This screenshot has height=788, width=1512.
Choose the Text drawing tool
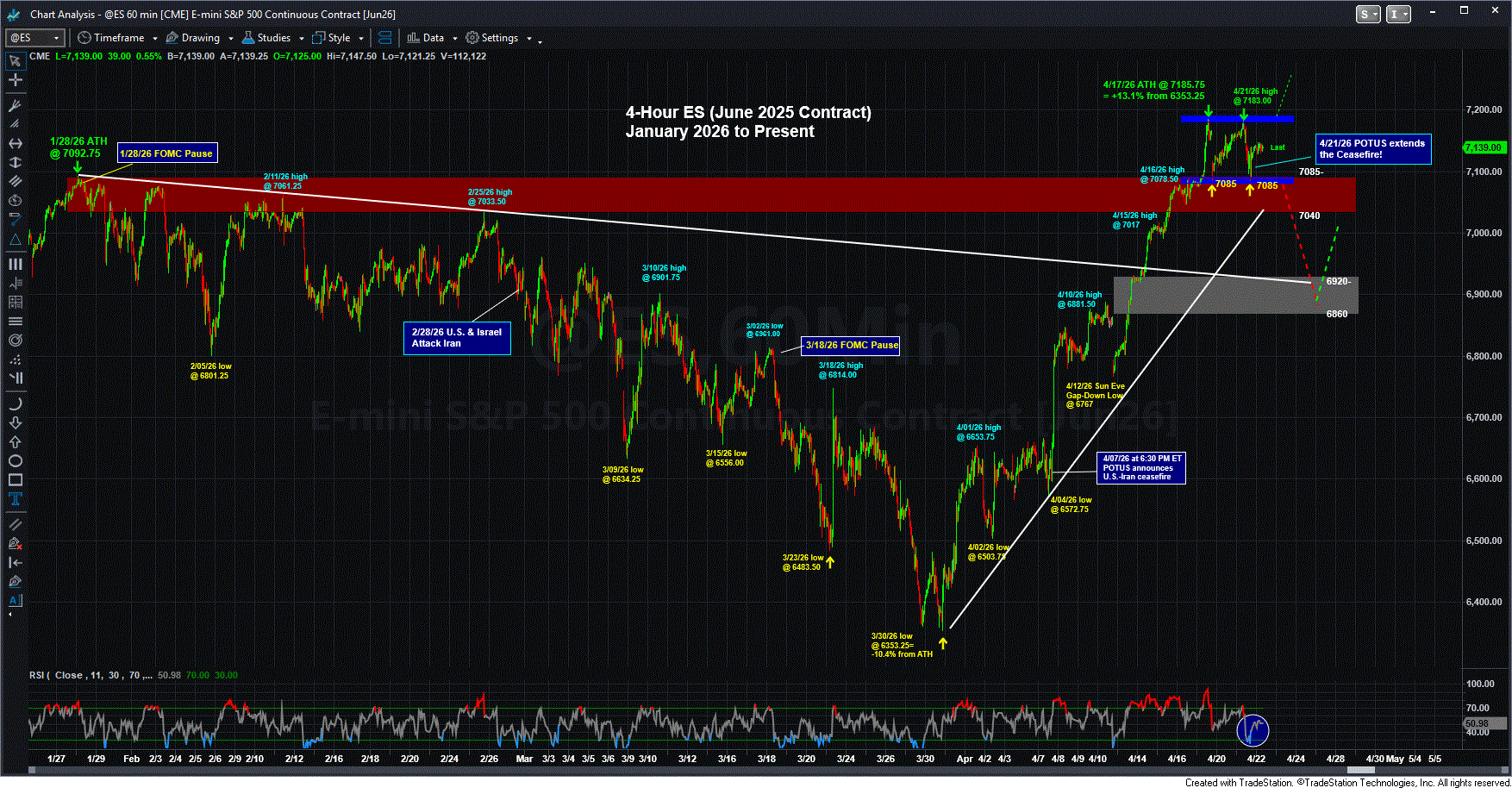tap(15, 499)
